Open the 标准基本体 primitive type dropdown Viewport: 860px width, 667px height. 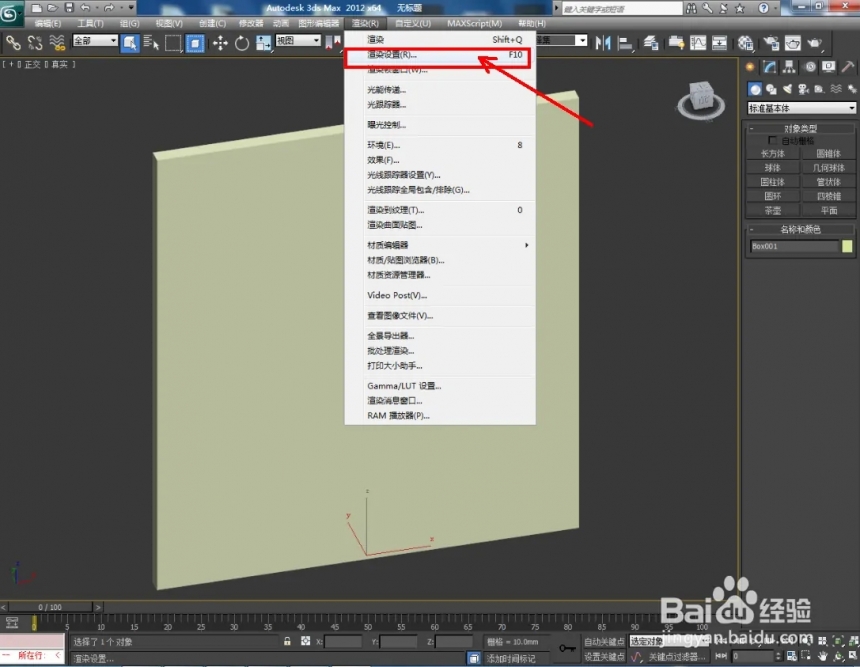coord(801,108)
